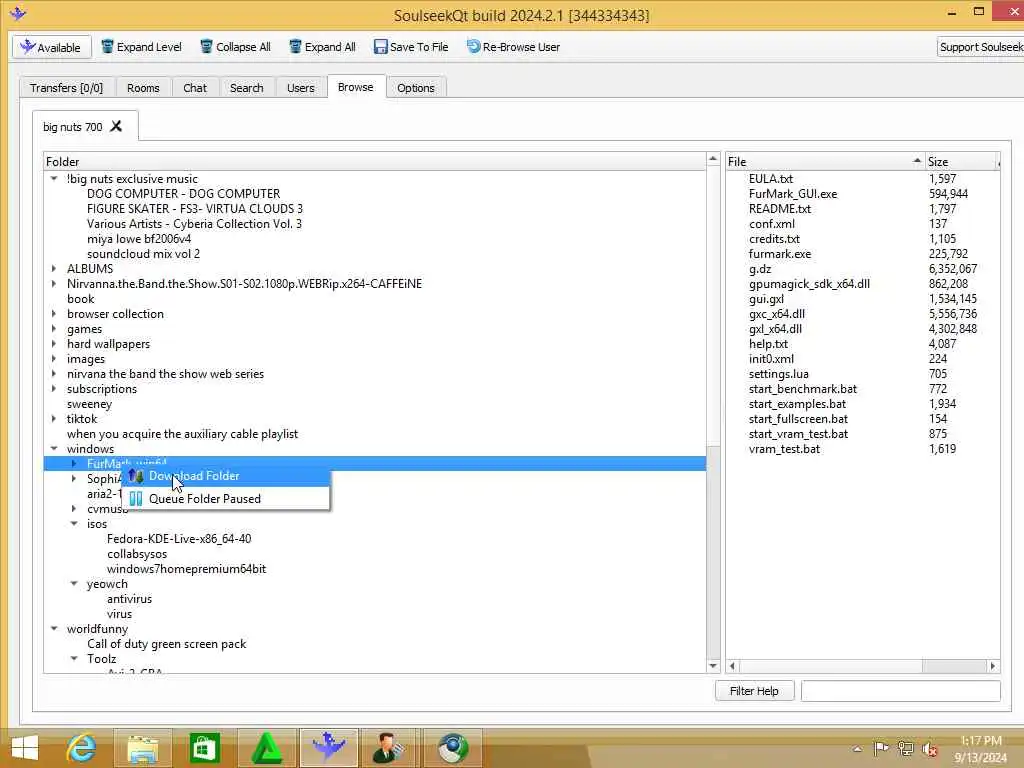Click the Available status button
This screenshot has height=768, width=1024.
point(51,47)
